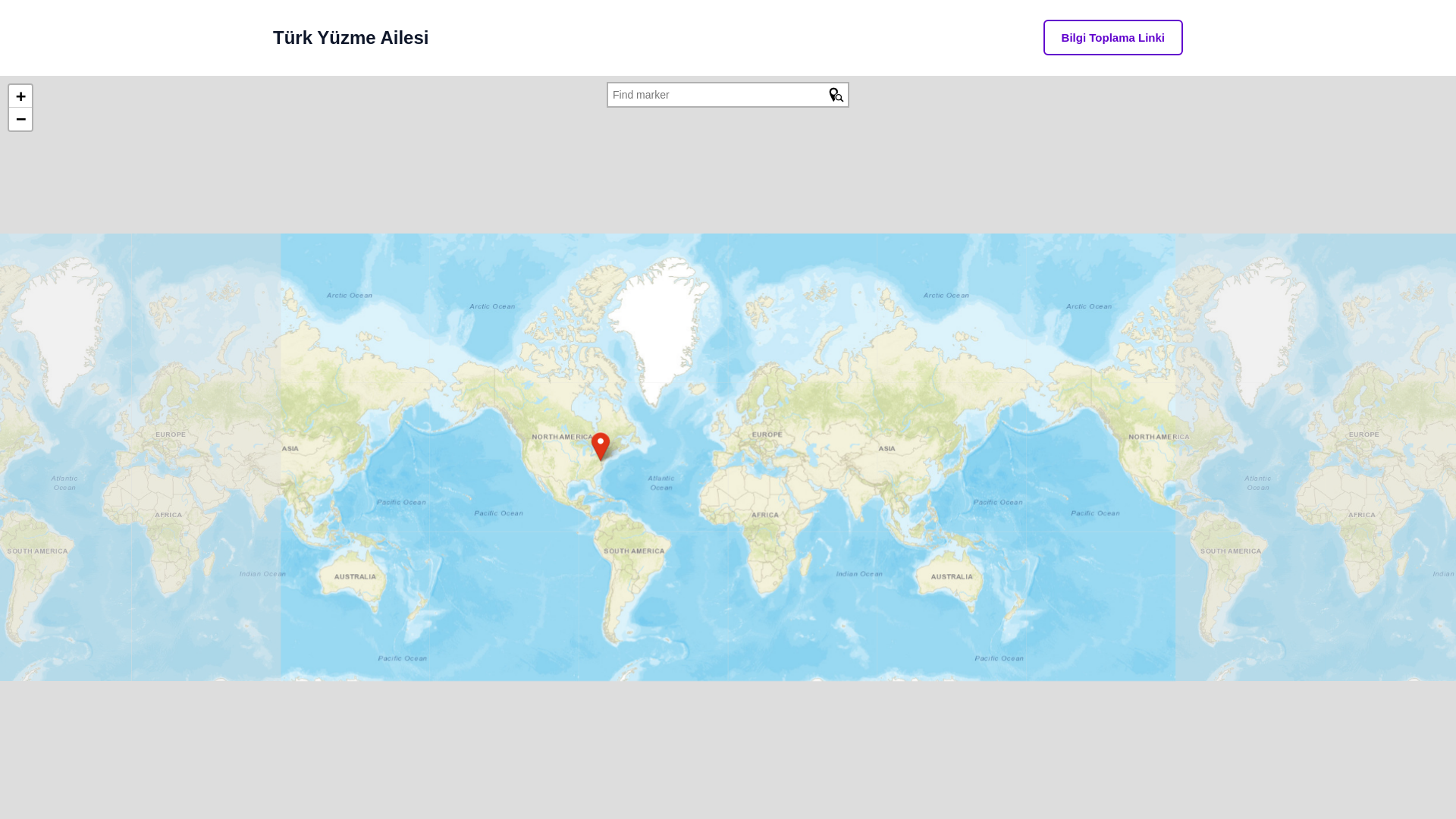
Task: Click the rightmost NORTH AMERICA map label
Action: coord(1158,437)
